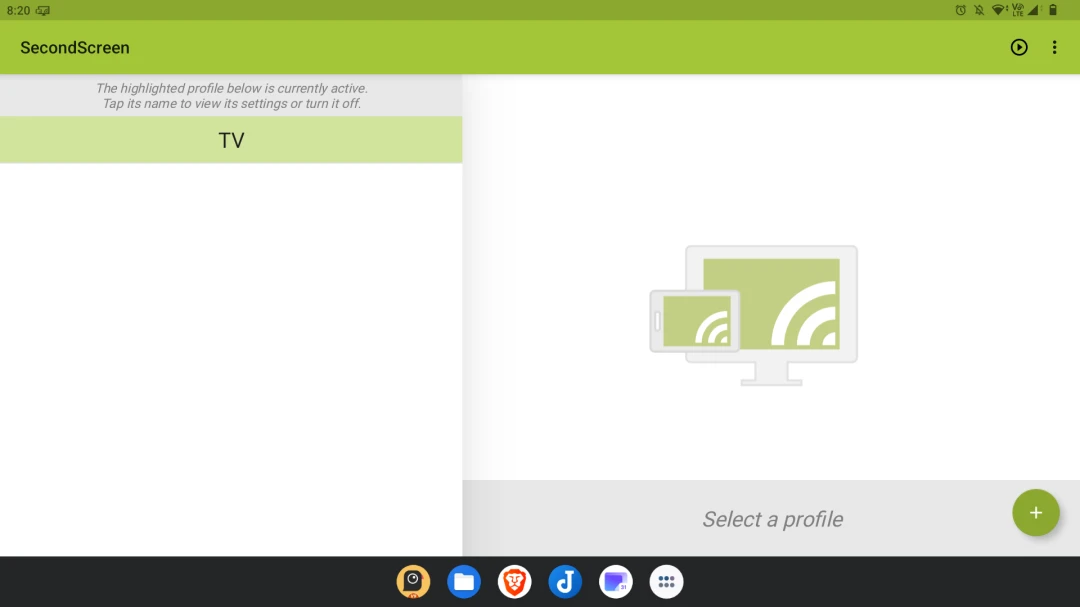Screen dimensions: 1080x607
Task: Launch Brave browser from the taskbar
Action: [515, 582]
